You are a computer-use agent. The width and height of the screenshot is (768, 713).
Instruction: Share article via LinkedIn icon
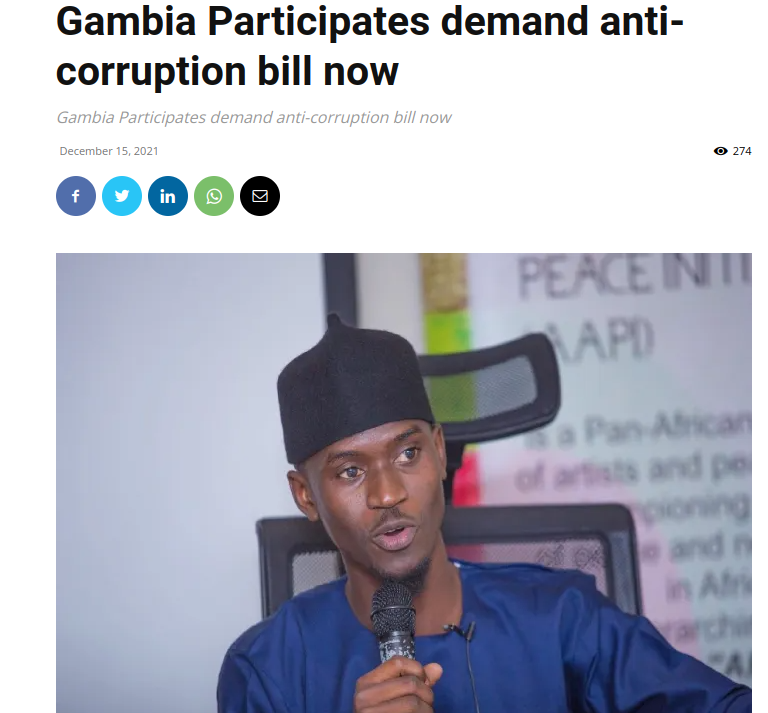click(x=168, y=196)
